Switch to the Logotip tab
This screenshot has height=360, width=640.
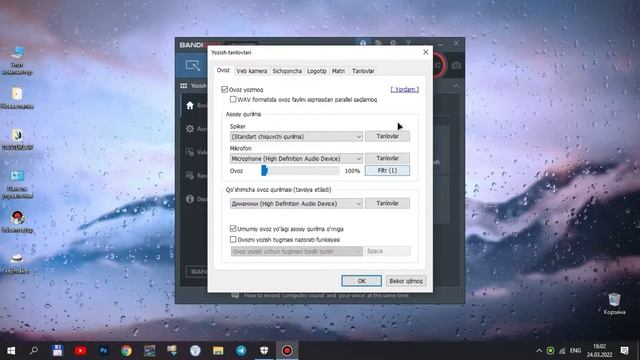click(317, 71)
